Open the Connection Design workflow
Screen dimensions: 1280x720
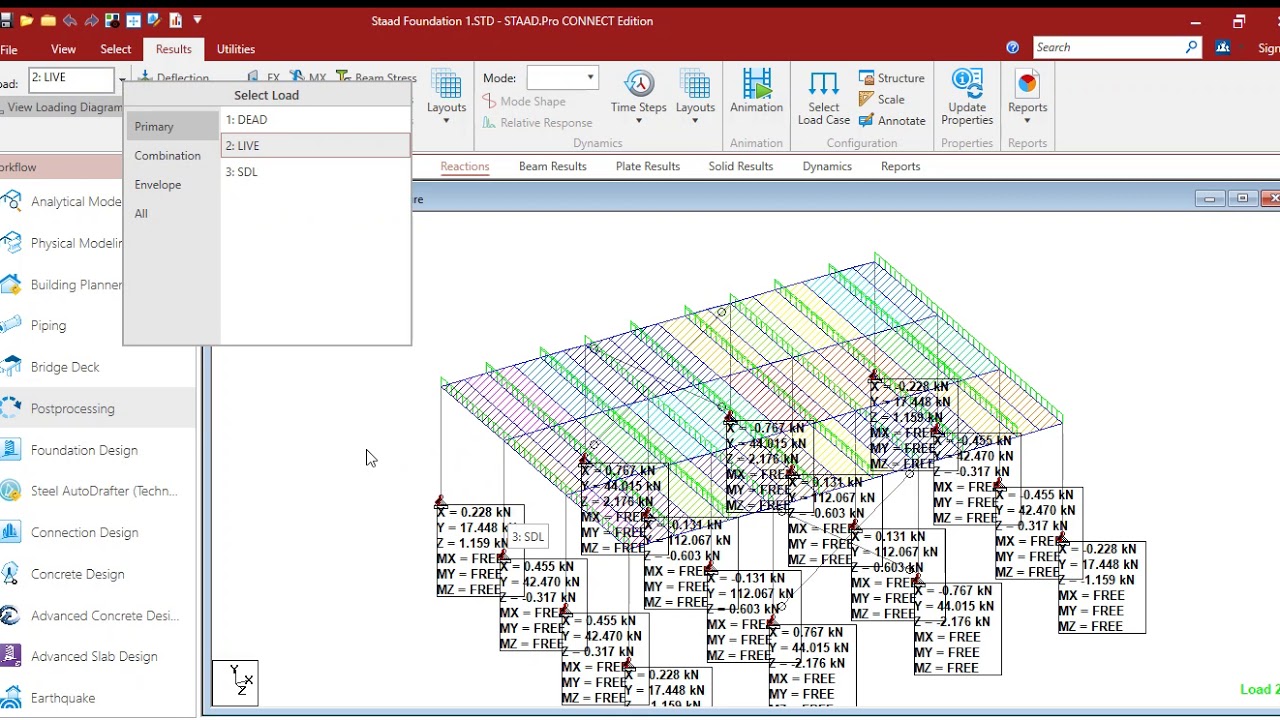click(98, 532)
